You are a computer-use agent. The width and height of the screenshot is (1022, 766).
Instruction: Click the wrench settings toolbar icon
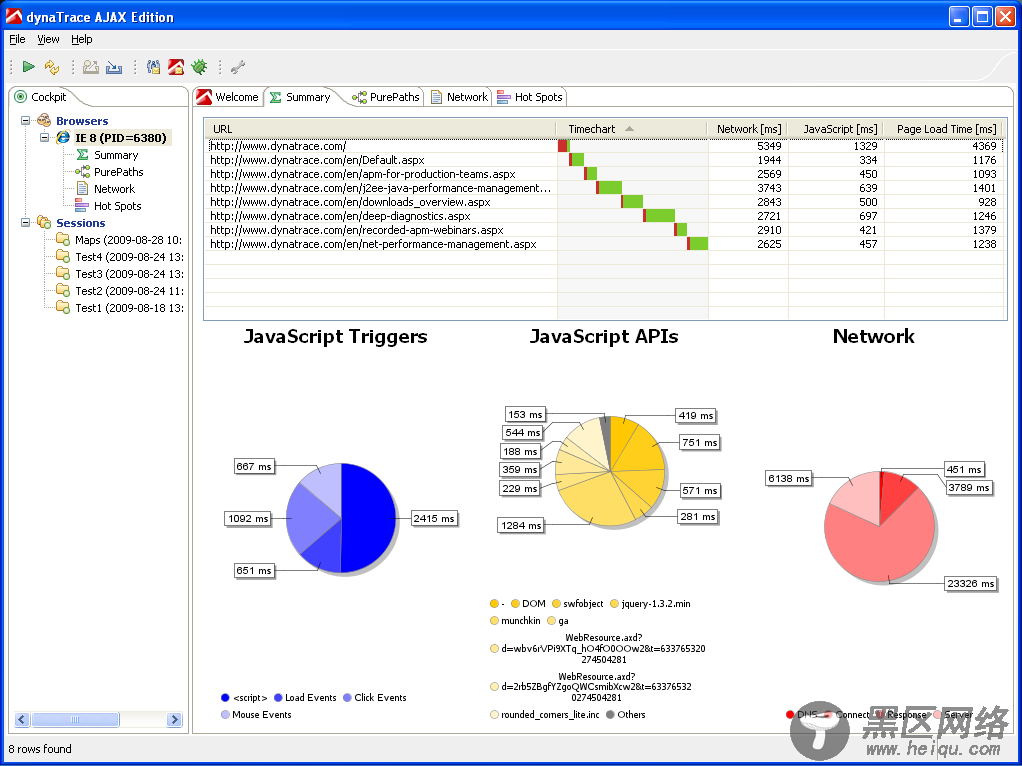pyautogui.click(x=238, y=66)
